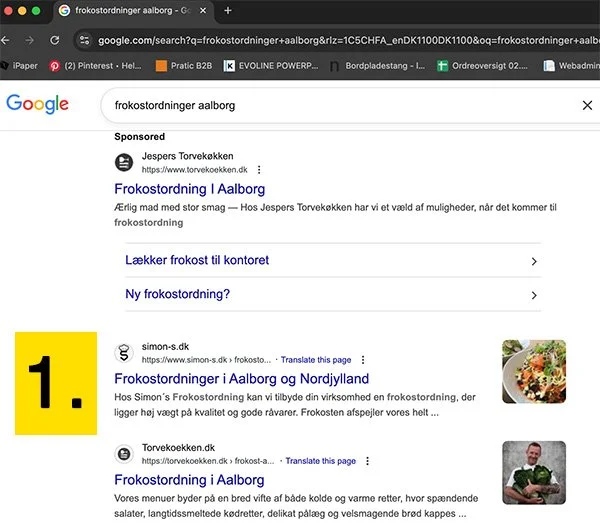Viewport: 600px width, 523px height.
Task: Click the Jespers Torvekøkken advertiser name
Action: (188, 156)
